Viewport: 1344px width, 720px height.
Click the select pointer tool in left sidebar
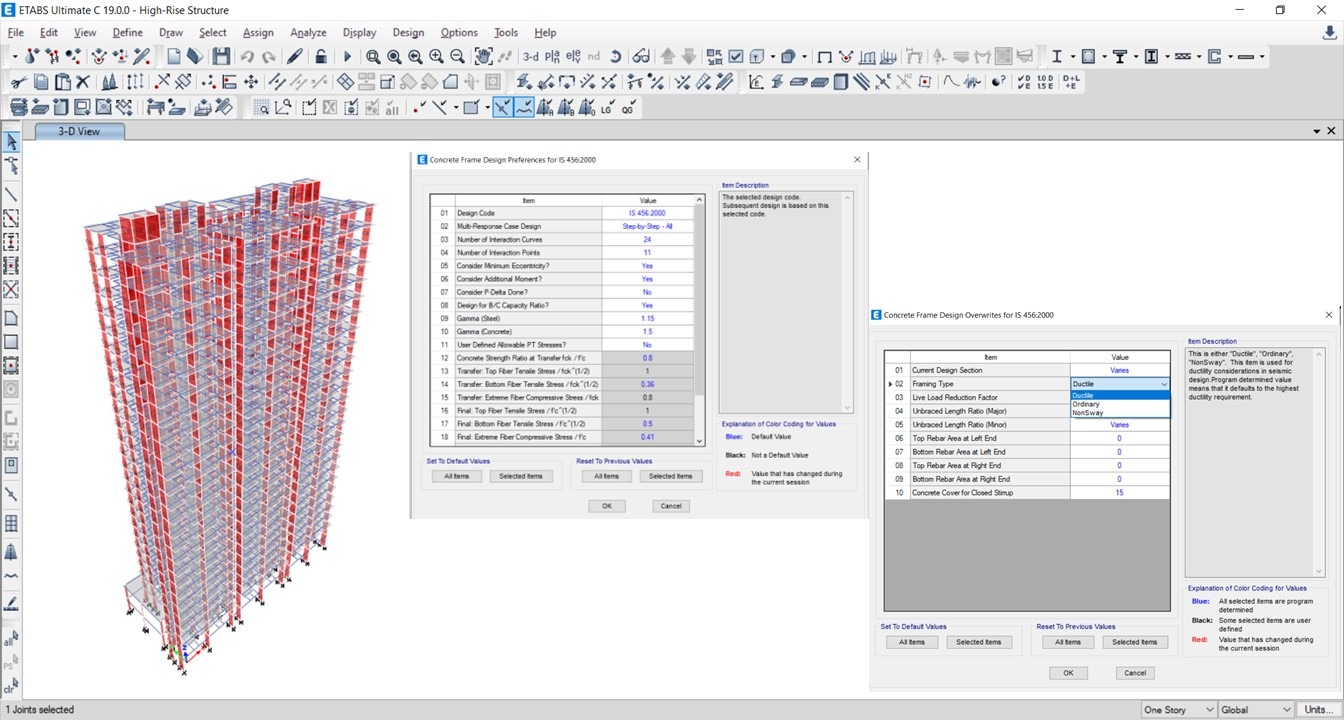[11, 143]
